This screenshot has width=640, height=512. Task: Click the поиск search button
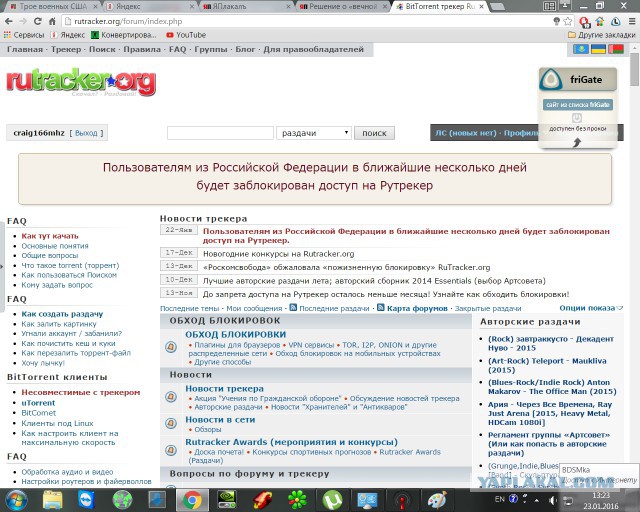(x=374, y=133)
